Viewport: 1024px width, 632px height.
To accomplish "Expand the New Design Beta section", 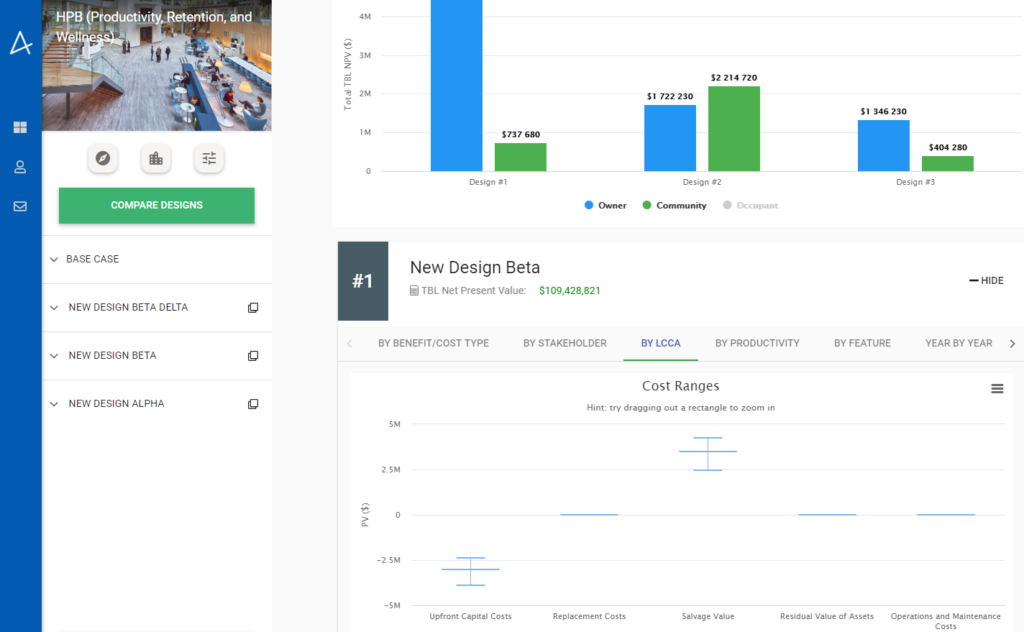I will pos(111,356).
